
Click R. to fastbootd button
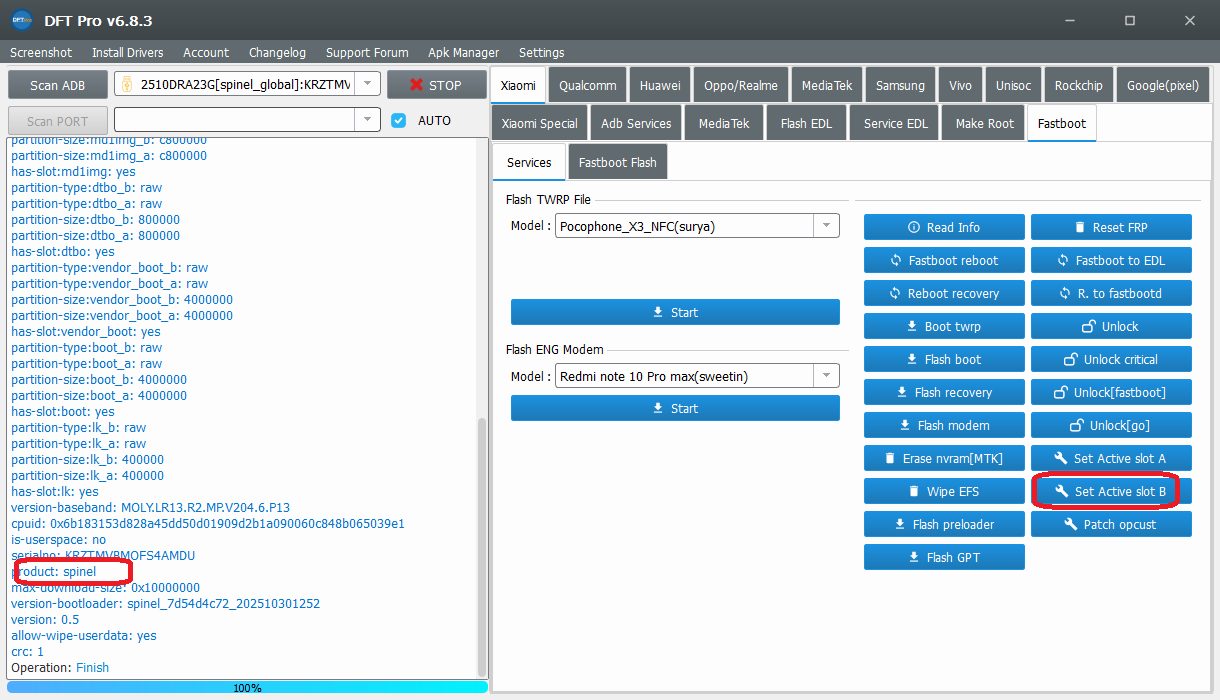click(x=1111, y=293)
